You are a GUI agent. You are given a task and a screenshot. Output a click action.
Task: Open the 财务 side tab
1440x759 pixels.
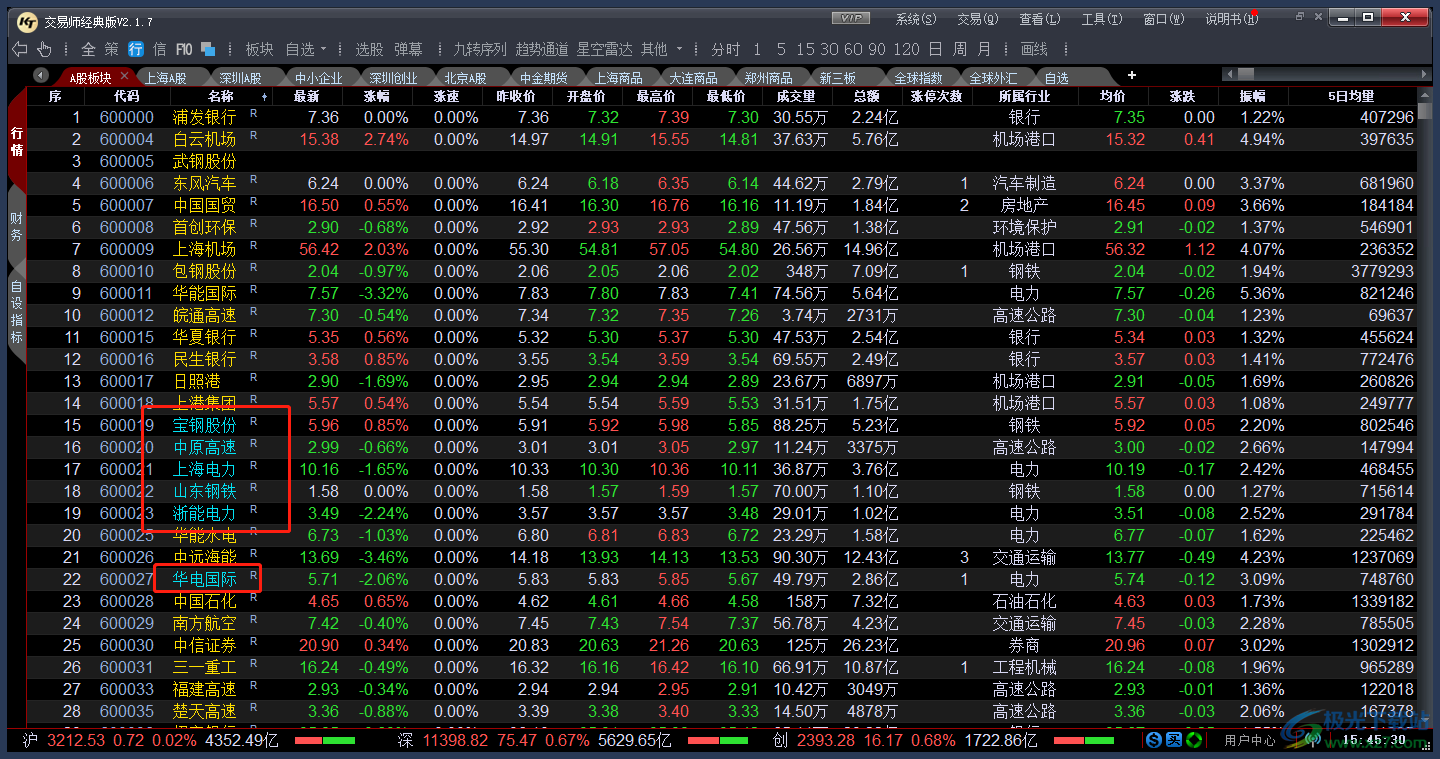[16, 227]
